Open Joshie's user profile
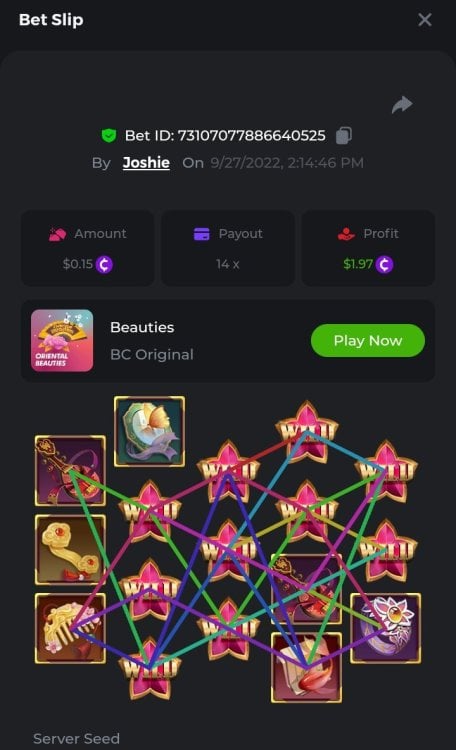Viewport: 456px width, 750px height. [146, 163]
